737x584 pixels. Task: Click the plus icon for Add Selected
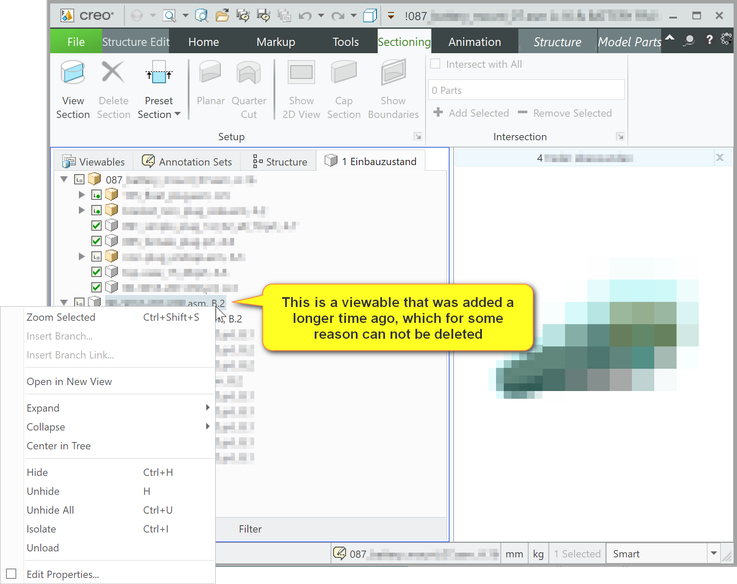[438, 112]
